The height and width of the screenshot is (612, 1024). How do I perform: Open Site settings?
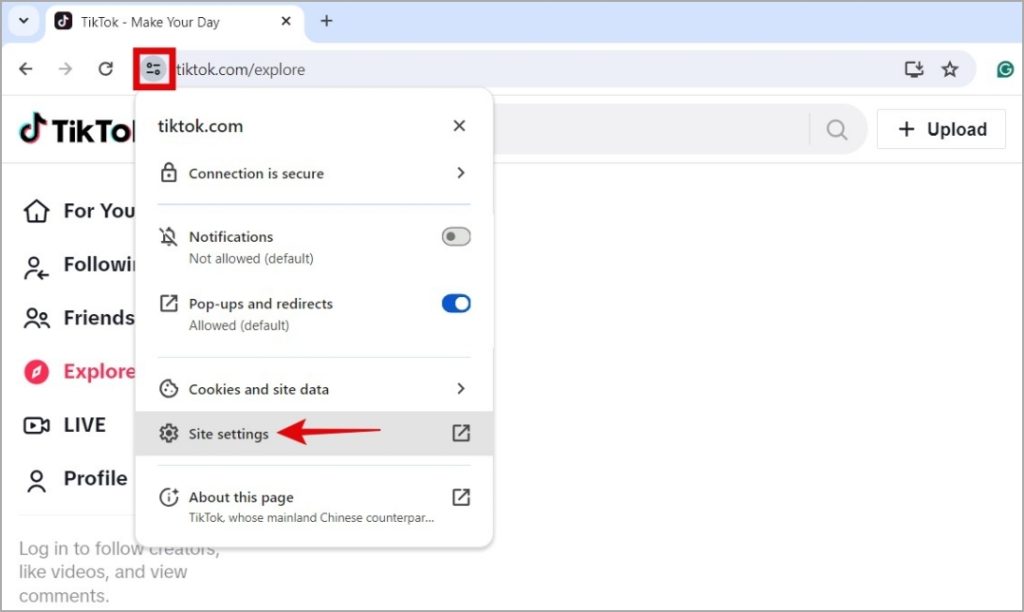(313, 433)
